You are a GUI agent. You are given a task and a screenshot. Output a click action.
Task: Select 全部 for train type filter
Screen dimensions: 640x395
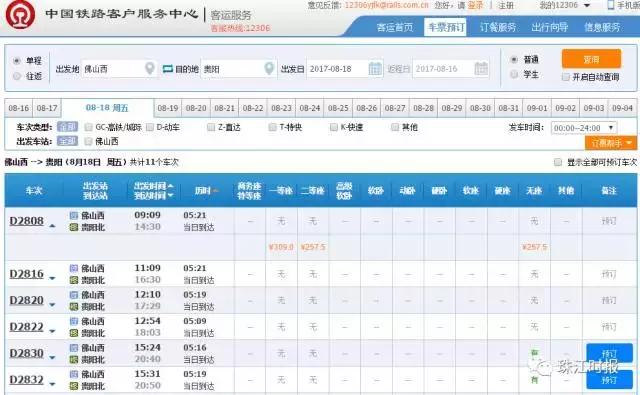(x=67, y=127)
